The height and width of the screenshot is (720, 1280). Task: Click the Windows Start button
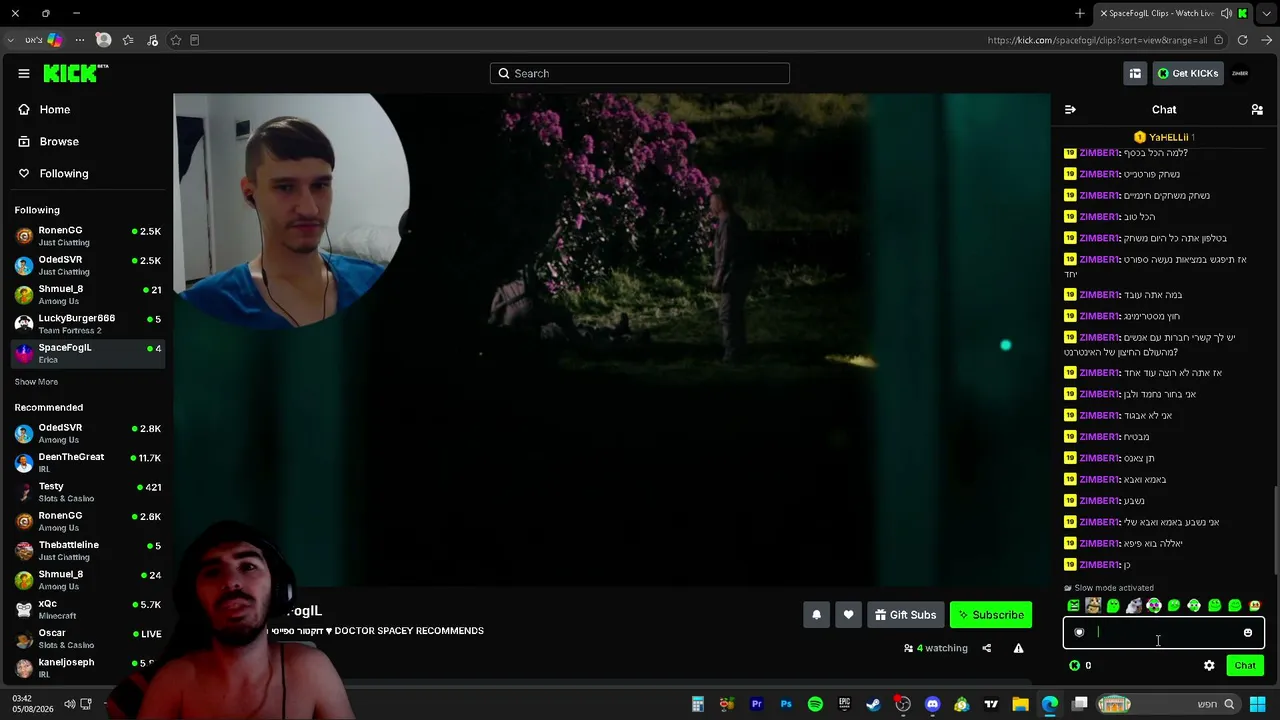pyautogui.click(x=1257, y=704)
